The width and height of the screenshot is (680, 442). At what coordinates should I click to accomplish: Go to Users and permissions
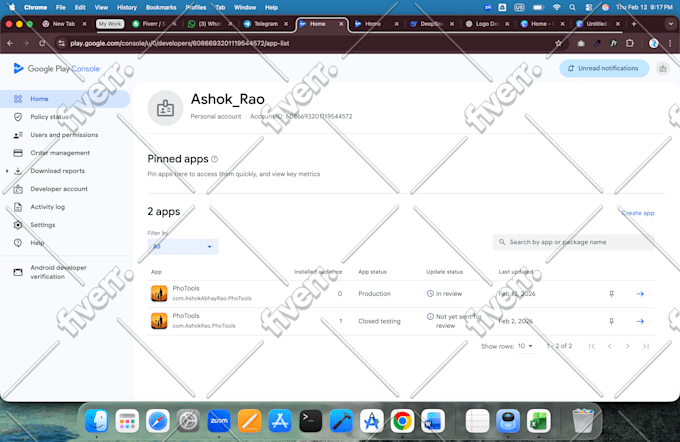pyautogui.click(x=65, y=135)
